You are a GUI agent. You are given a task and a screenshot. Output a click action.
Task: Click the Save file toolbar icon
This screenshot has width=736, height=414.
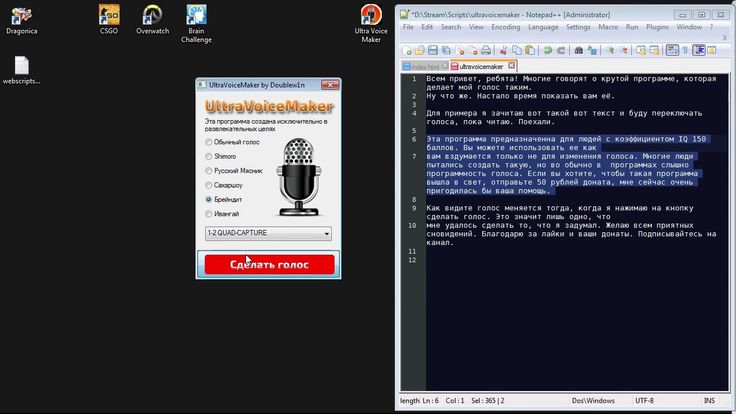[x=432, y=50]
